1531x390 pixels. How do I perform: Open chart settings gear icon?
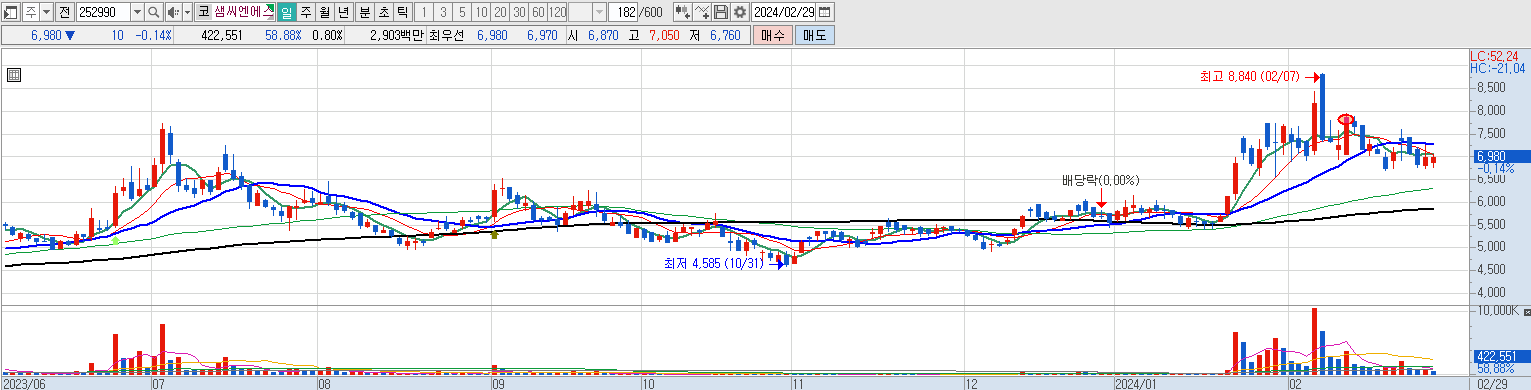point(740,12)
